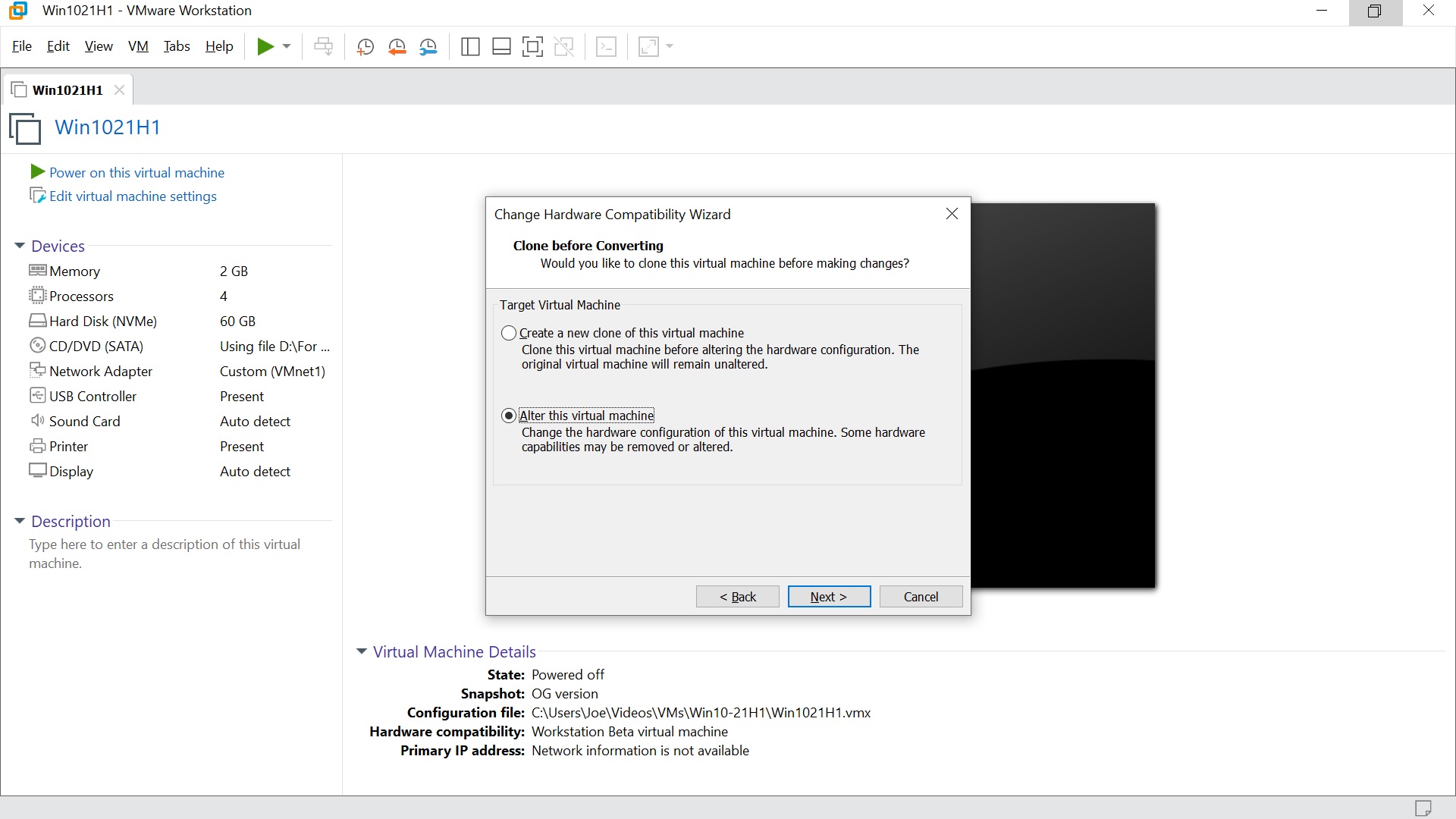Open the Sound Card device settings
1456x819 pixels.
[84, 421]
